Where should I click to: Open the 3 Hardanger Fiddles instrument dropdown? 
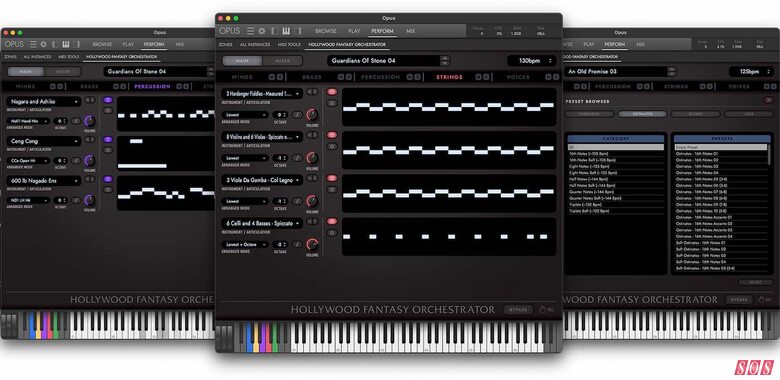[262, 94]
